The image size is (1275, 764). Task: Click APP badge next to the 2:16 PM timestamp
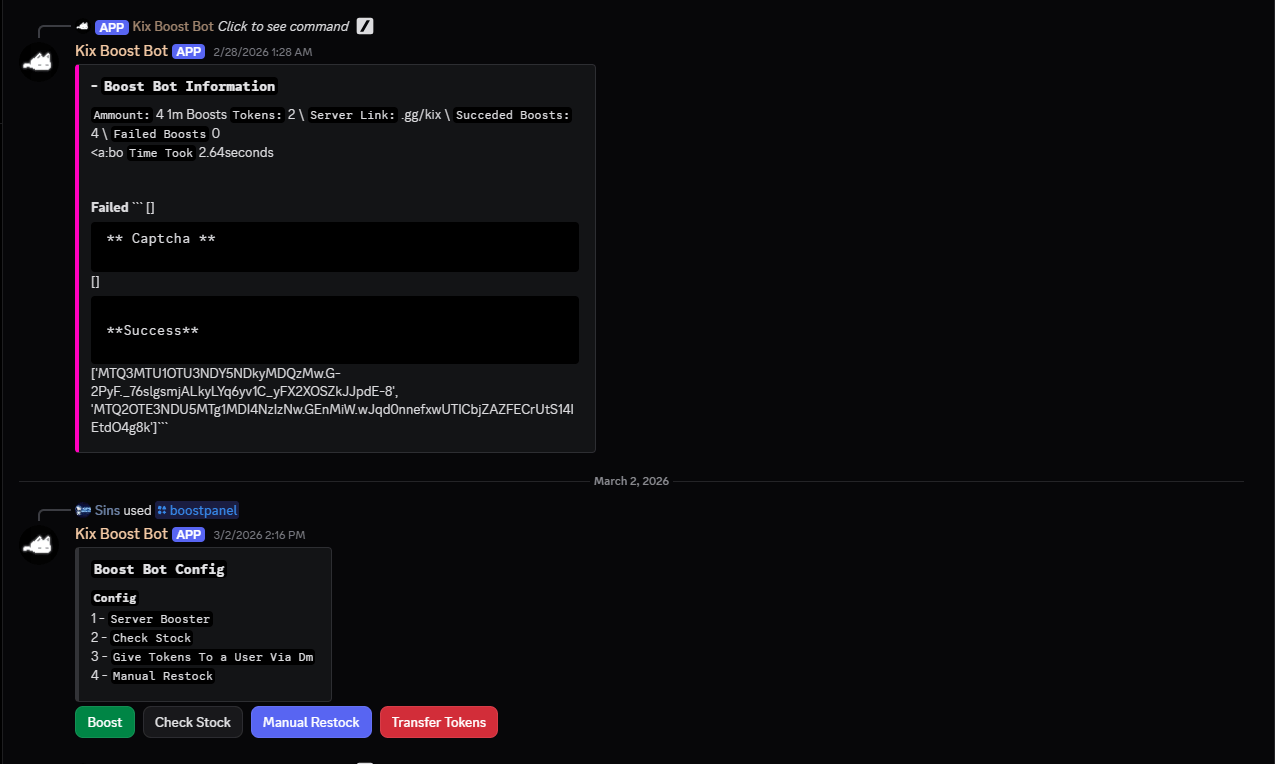pos(189,535)
